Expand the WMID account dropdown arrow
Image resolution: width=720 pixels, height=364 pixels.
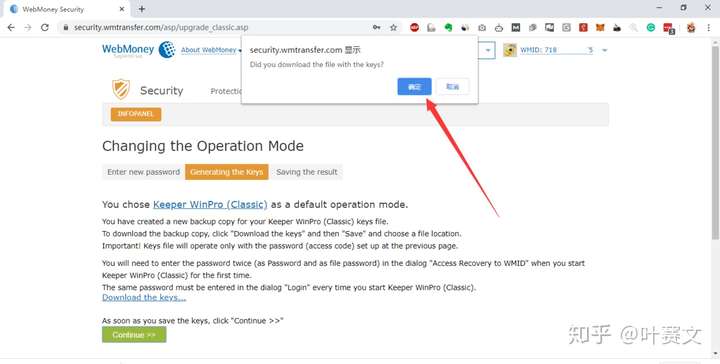click(x=604, y=50)
